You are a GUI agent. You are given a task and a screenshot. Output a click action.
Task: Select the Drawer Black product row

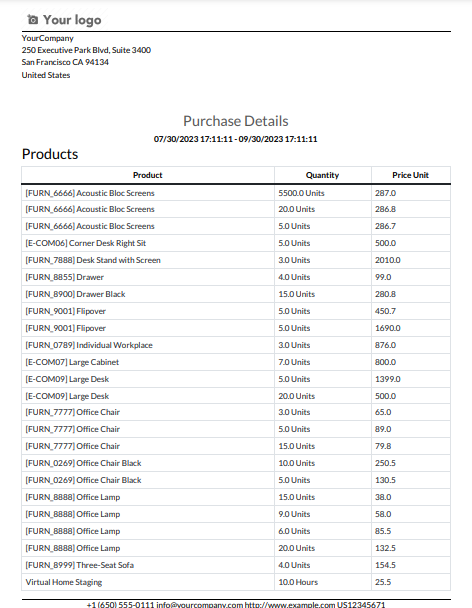click(x=236, y=294)
